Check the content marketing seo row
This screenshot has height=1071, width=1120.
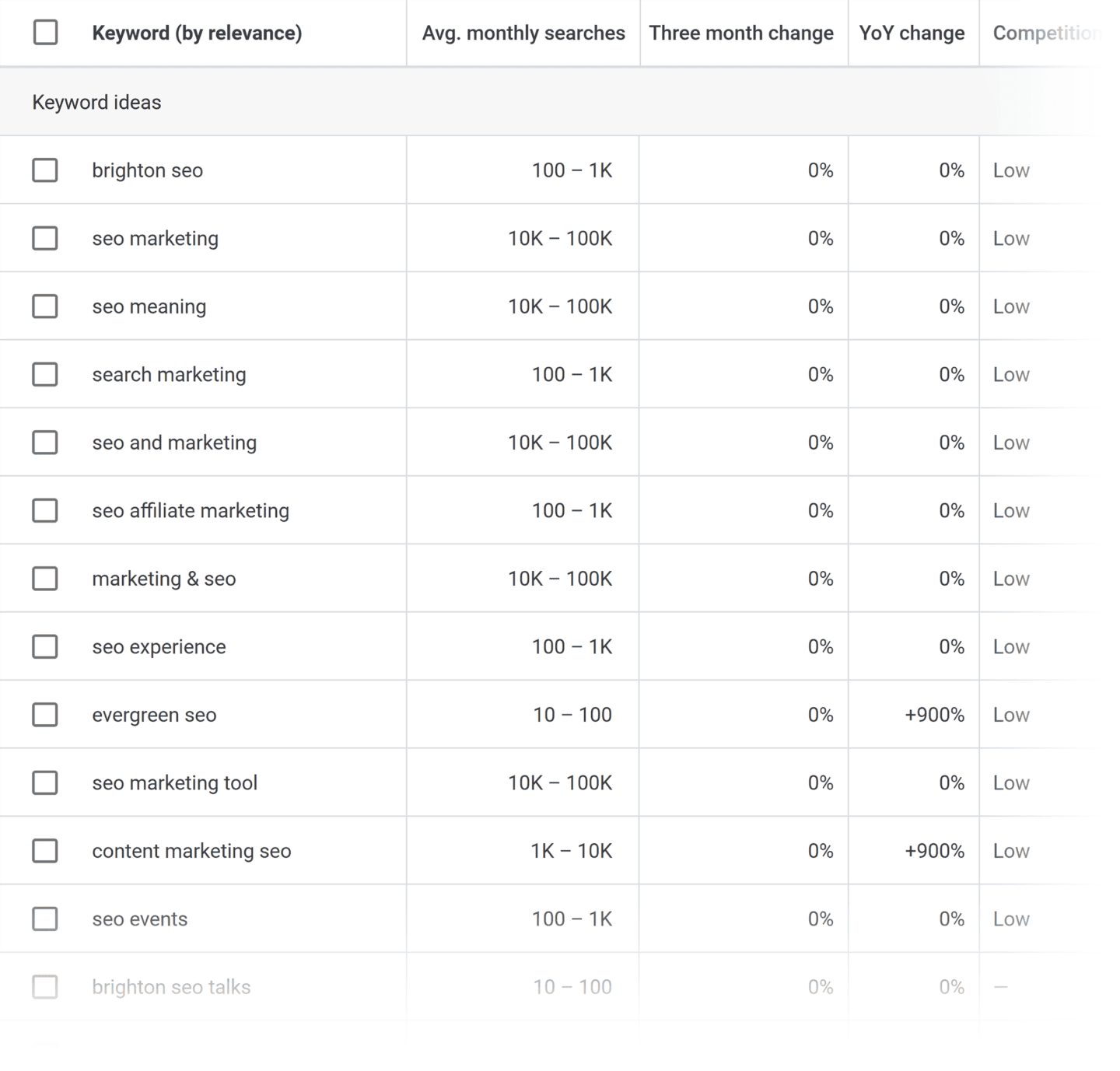[x=44, y=850]
